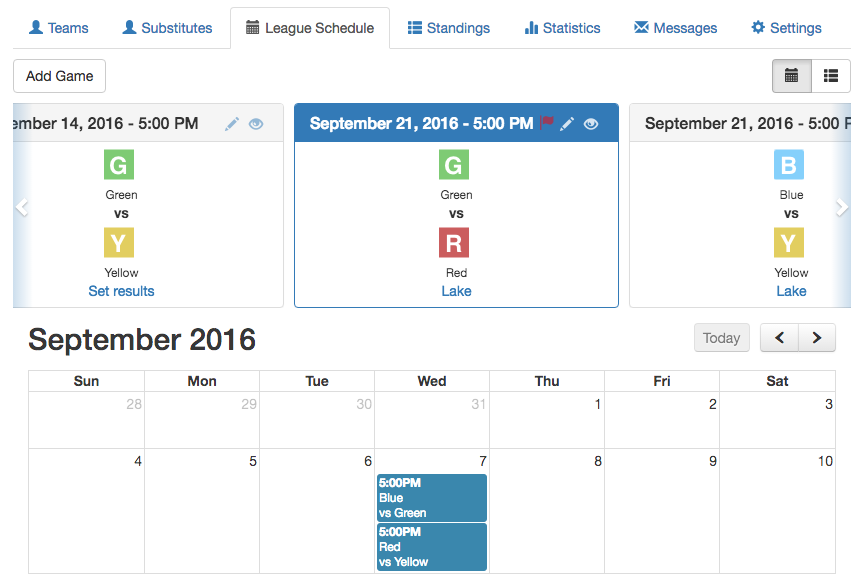Viewport: 864px width, 574px height.
Task: Switch to calendar view icon
Action: 791,76
